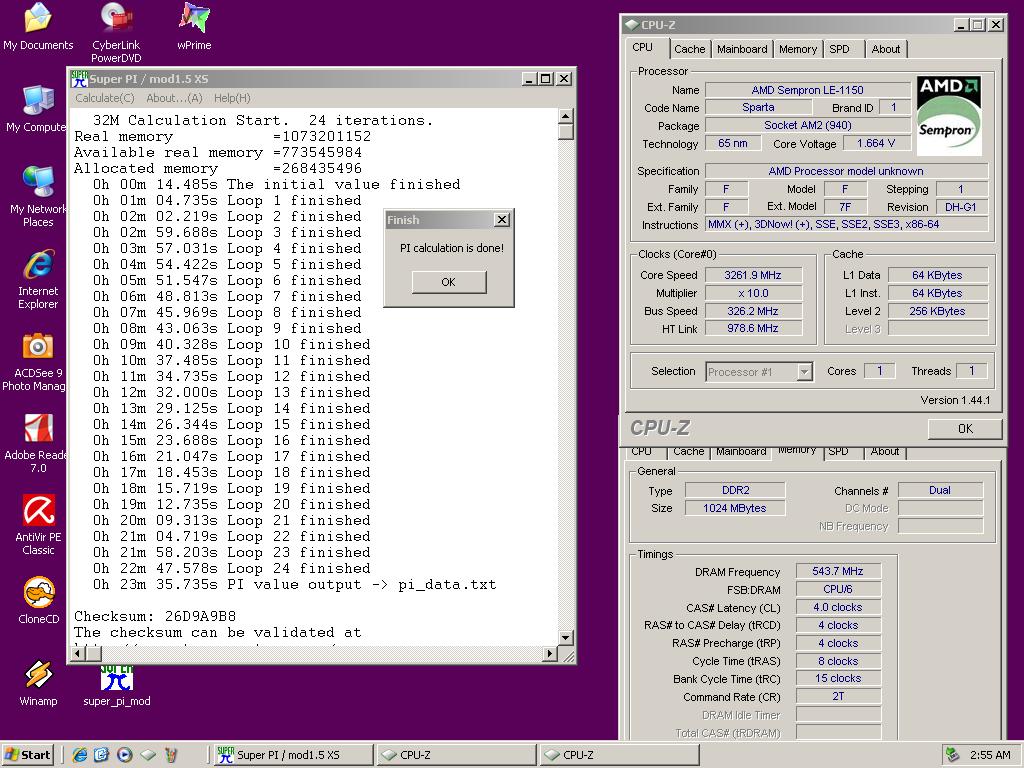Click the Windows Media Player quick launch icon
The width and height of the screenshot is (1024, 768).
125,755
